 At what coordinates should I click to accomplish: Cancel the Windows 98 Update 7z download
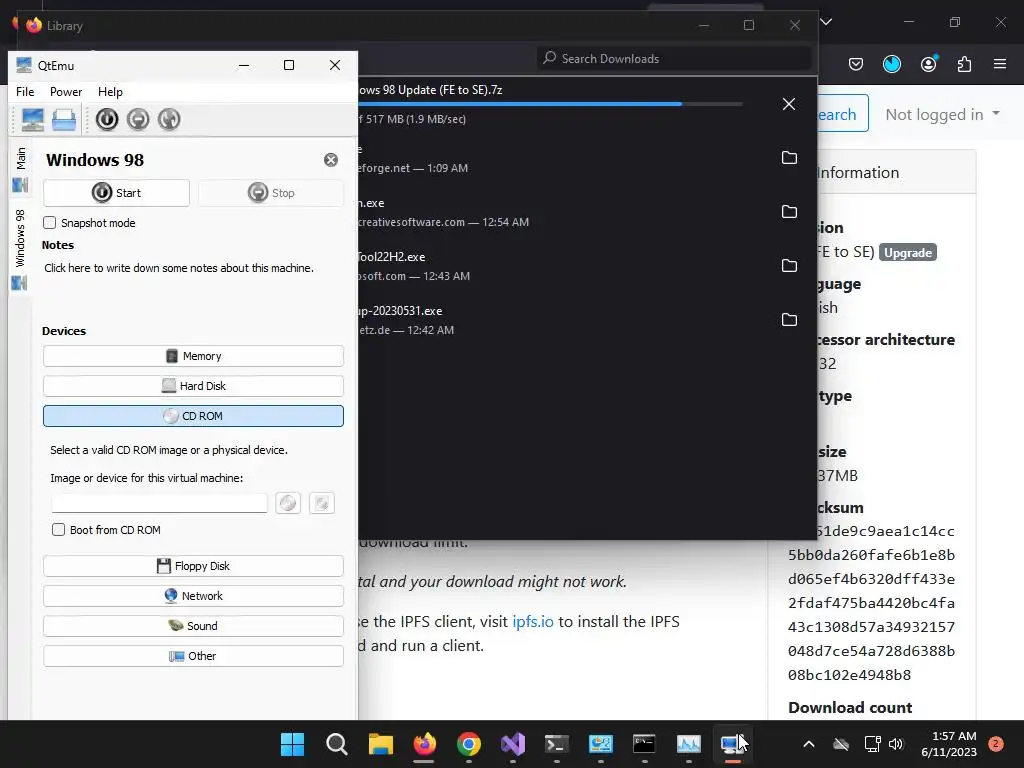789,104
